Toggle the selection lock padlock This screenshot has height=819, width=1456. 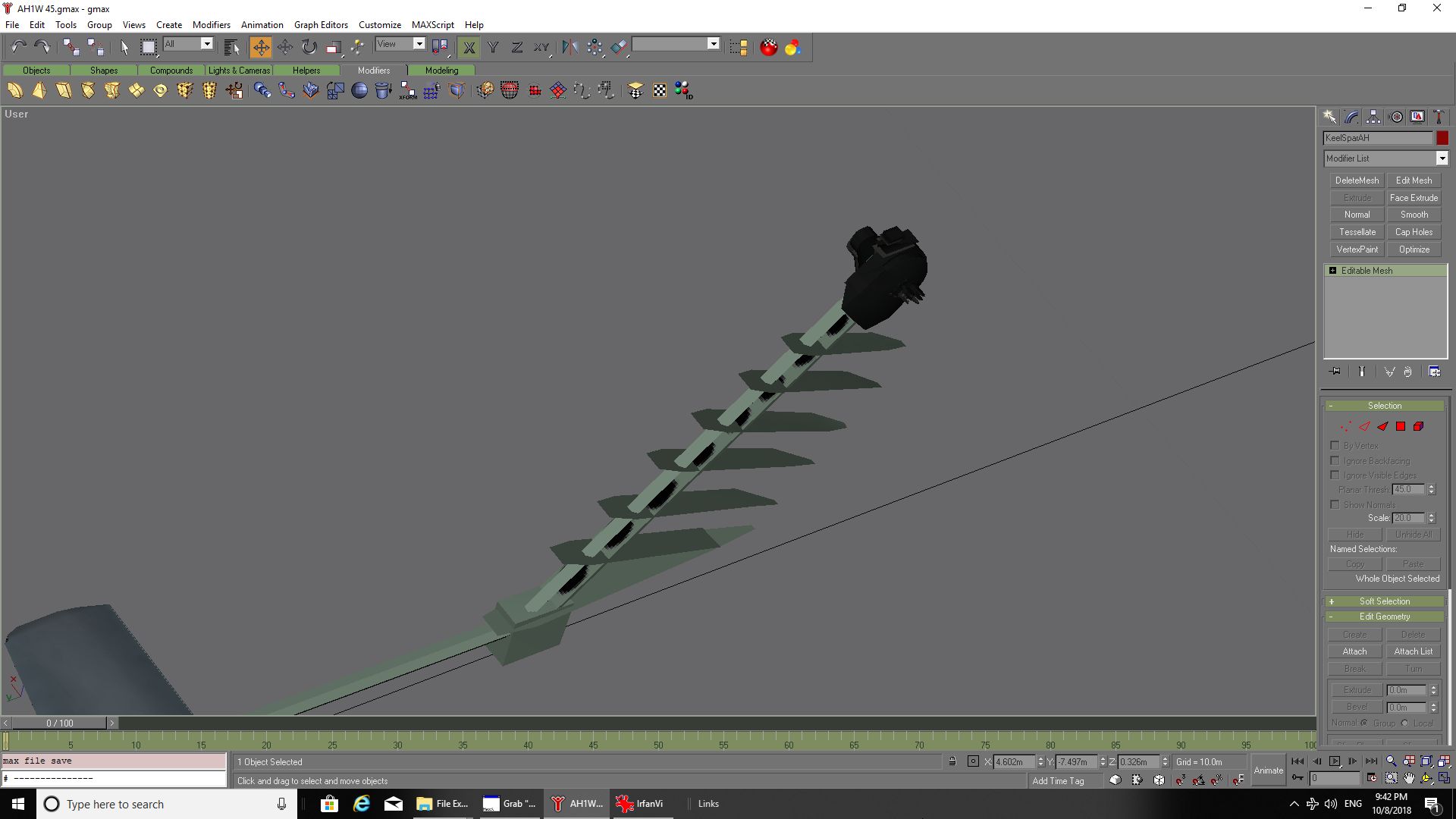click(952, 761)
